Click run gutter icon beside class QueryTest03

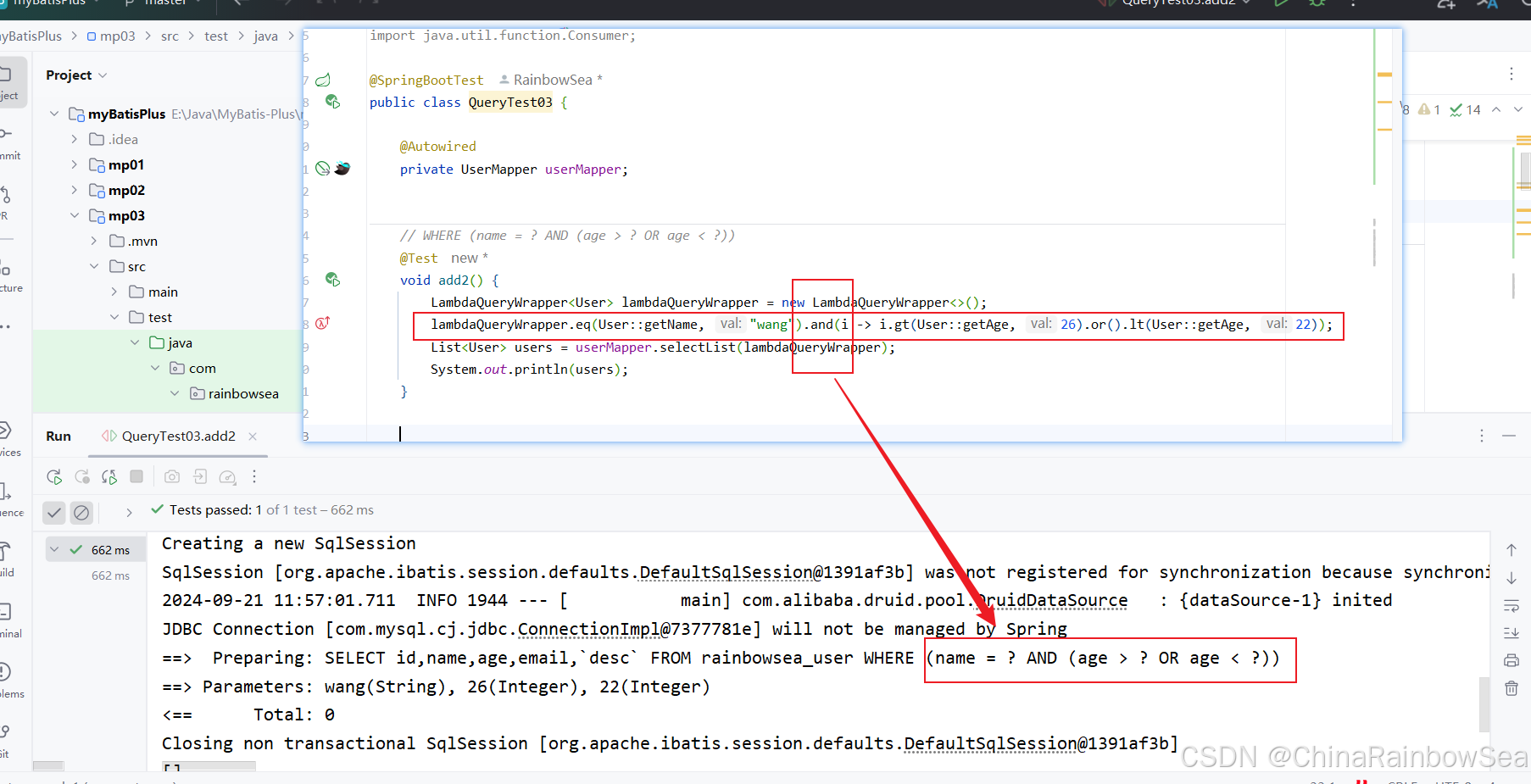point(333,102)
